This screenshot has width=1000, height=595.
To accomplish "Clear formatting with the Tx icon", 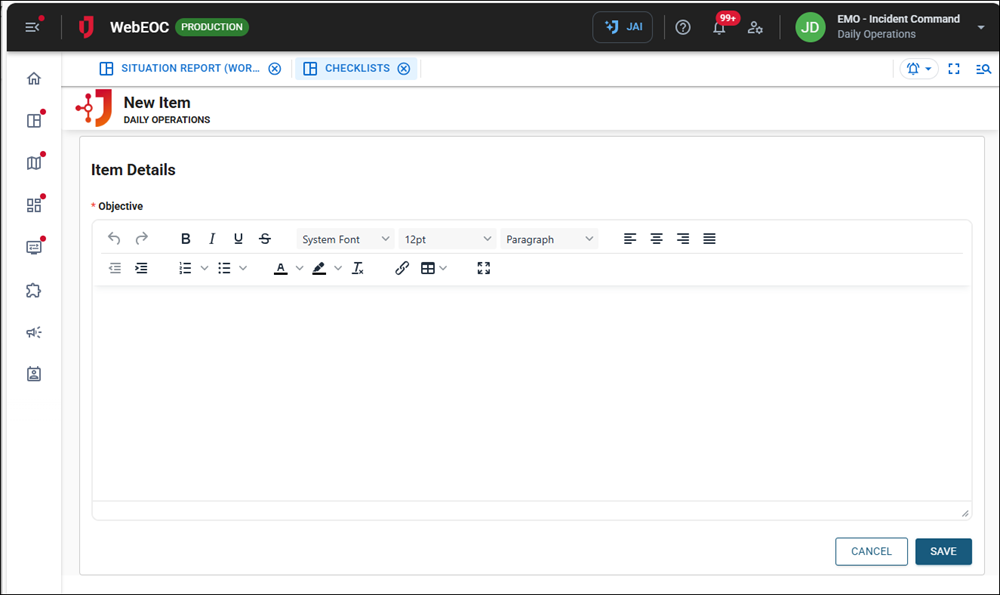I will 357,268.
